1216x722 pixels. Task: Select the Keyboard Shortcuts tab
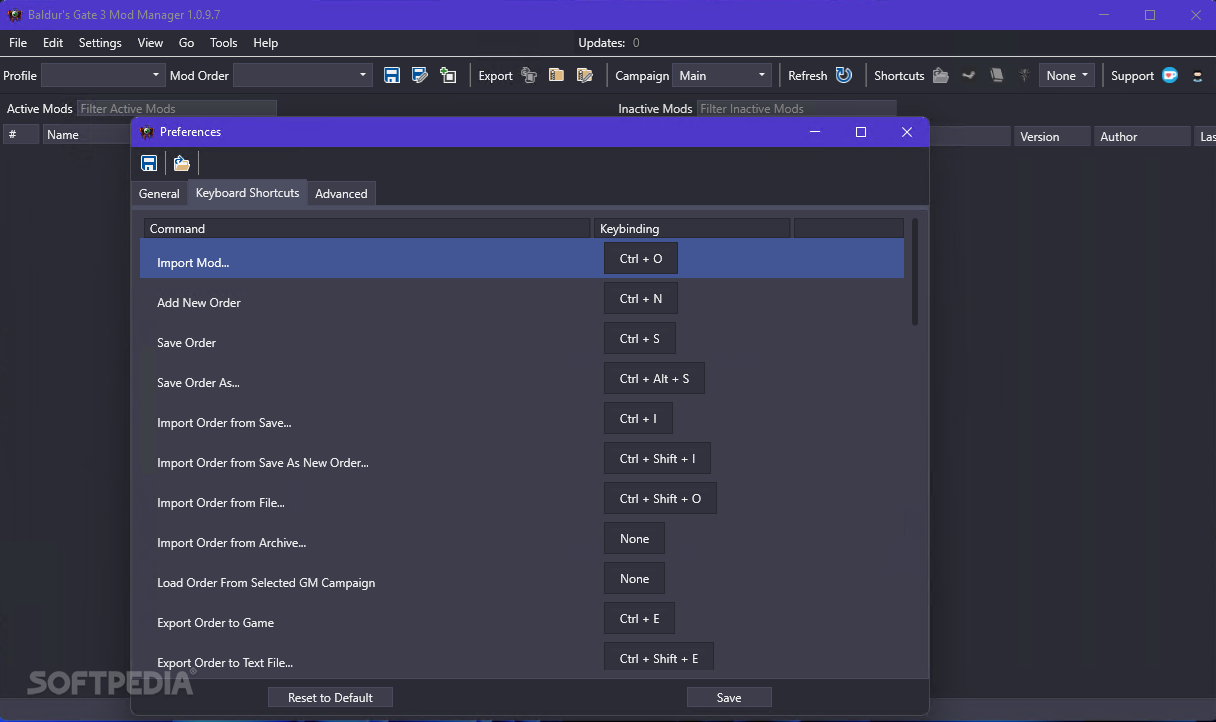(x=247, y=193)
